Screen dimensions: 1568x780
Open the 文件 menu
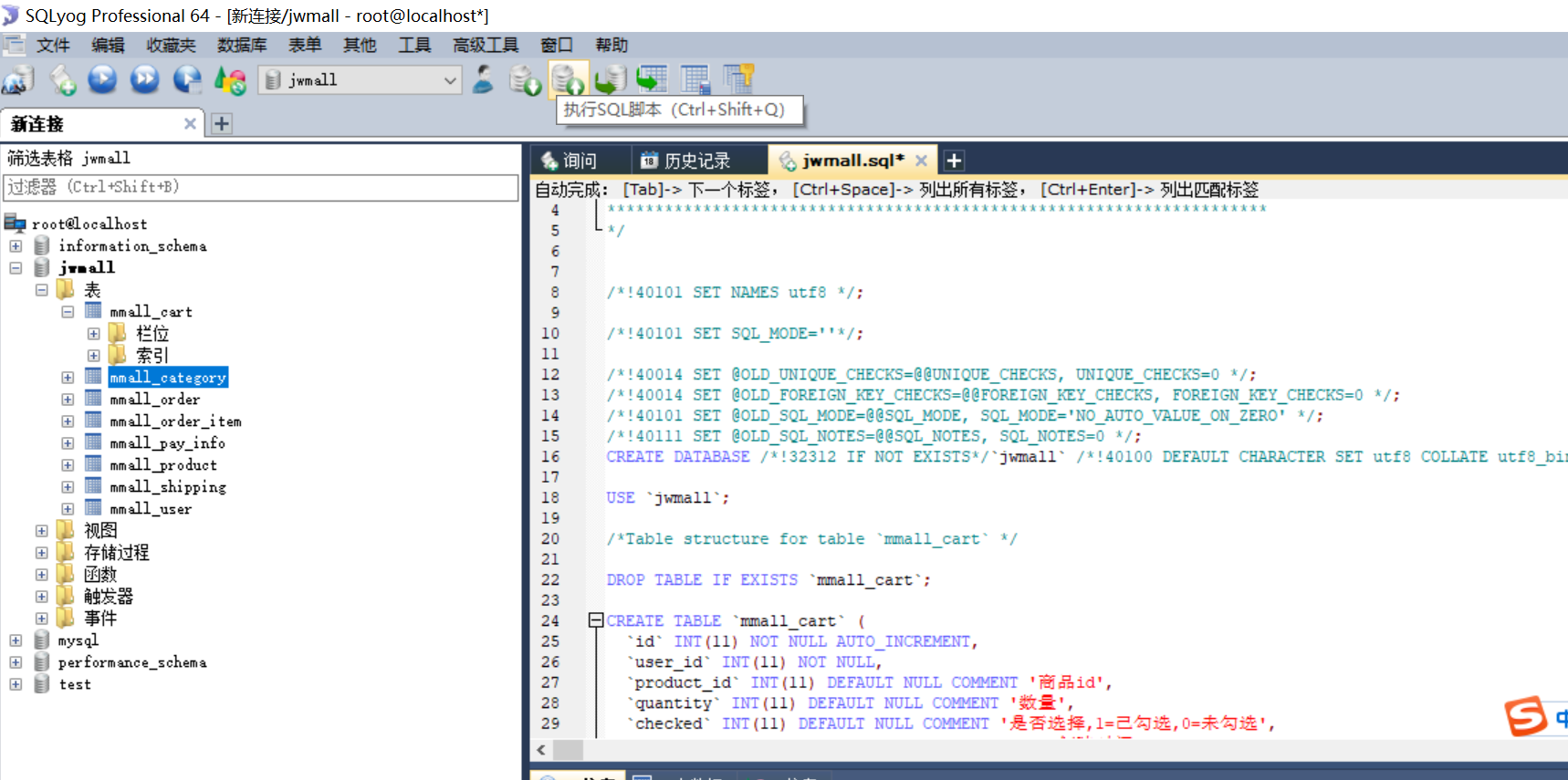pyautogui.click(x=53, y=45)
